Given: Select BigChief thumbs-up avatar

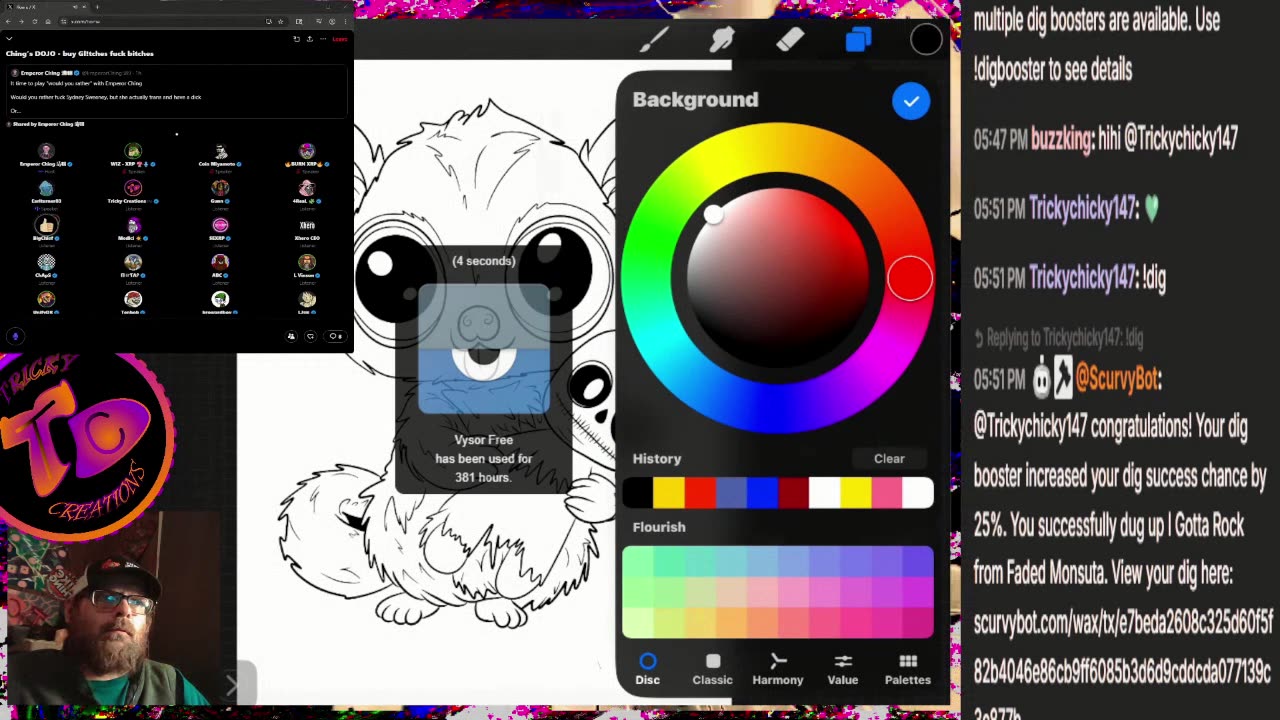Looking at the screenshot, I should point(46,225).
